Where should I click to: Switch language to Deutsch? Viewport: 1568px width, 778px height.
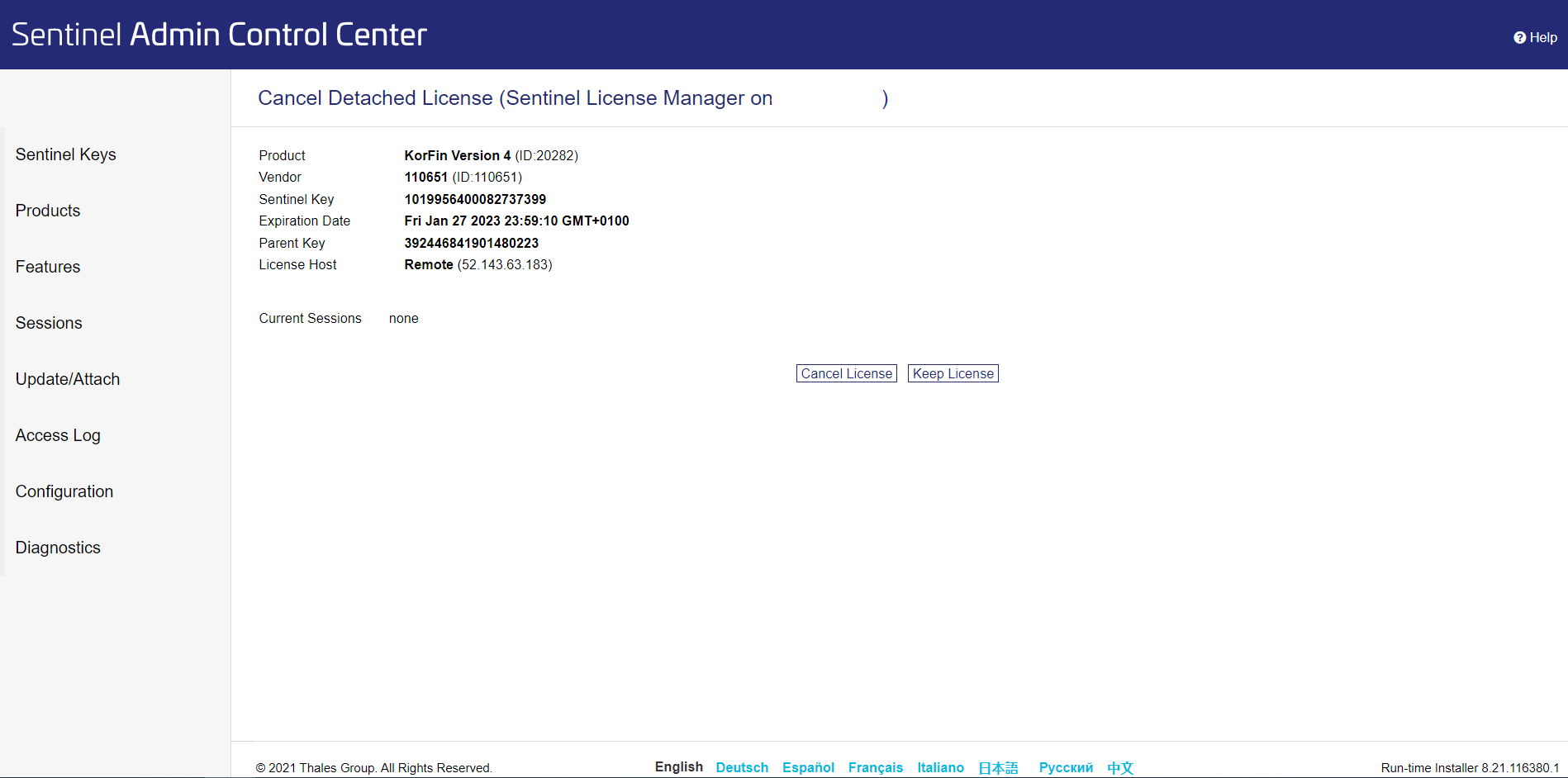pyautogui.click(x=741, y=767)
